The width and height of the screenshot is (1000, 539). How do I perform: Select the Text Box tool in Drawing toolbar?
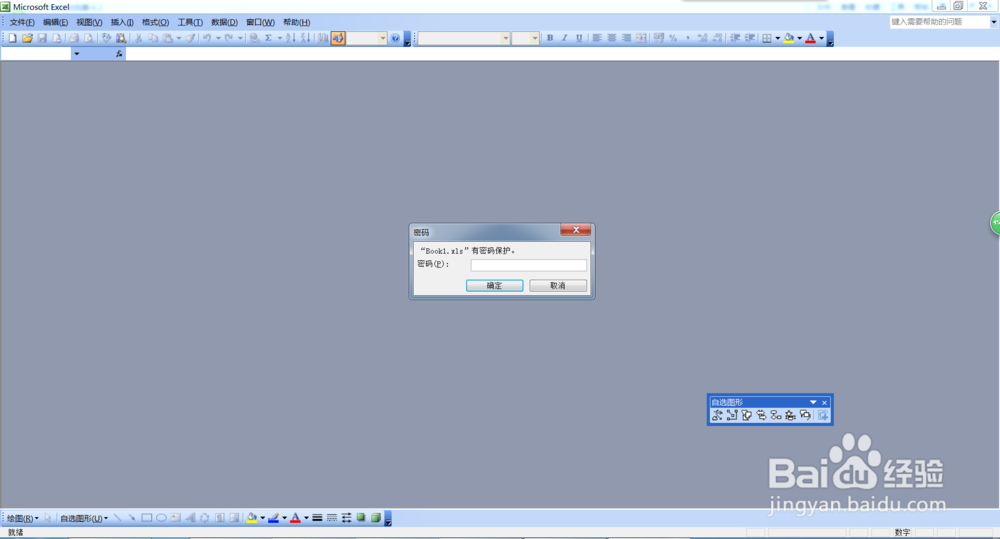[x=176, y=518]
